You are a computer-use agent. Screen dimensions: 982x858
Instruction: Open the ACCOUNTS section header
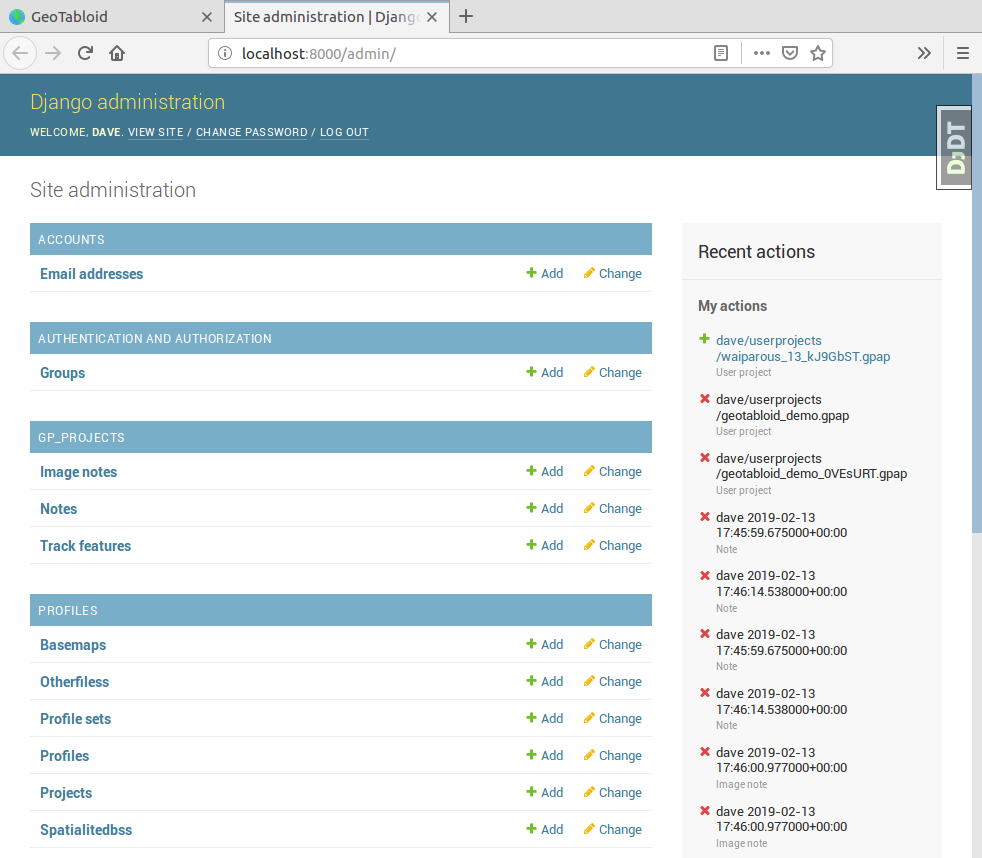(71, 240)
